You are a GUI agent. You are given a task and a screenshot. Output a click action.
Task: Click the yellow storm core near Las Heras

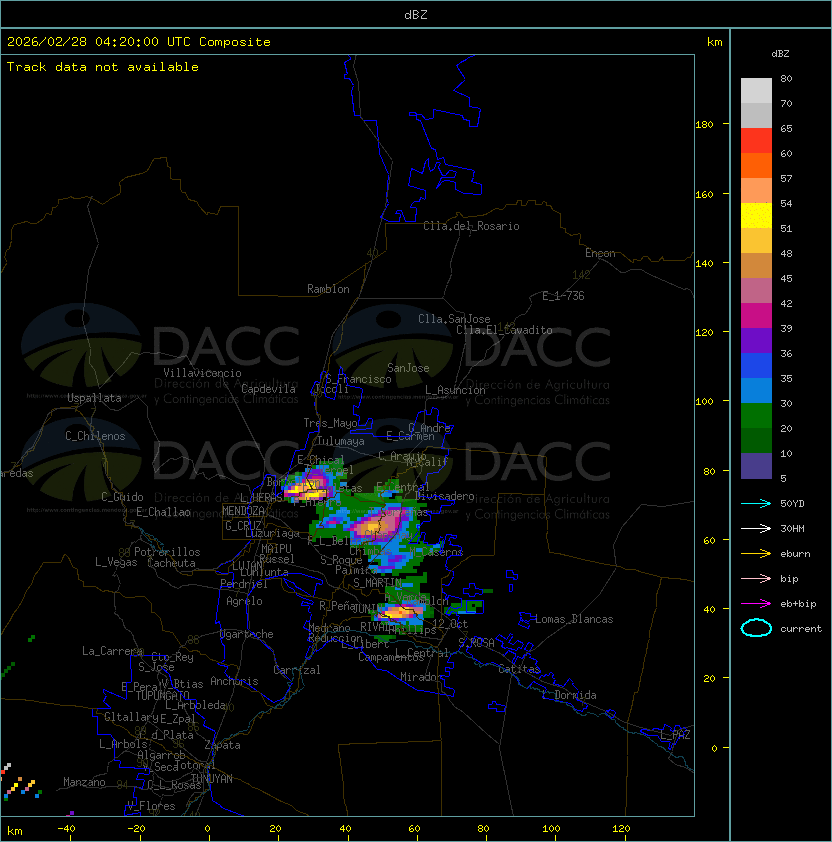(x=307, y=491)
